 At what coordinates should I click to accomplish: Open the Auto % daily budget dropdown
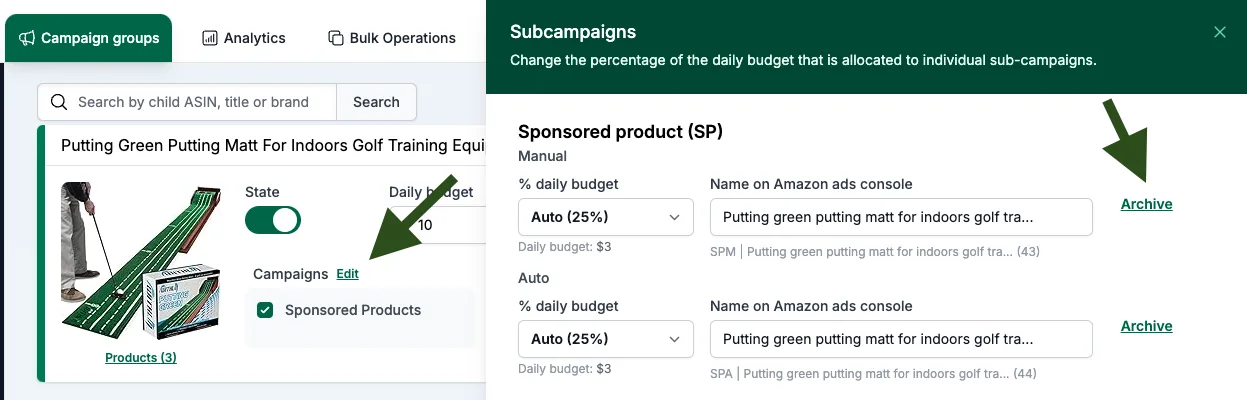coord(606,339)
